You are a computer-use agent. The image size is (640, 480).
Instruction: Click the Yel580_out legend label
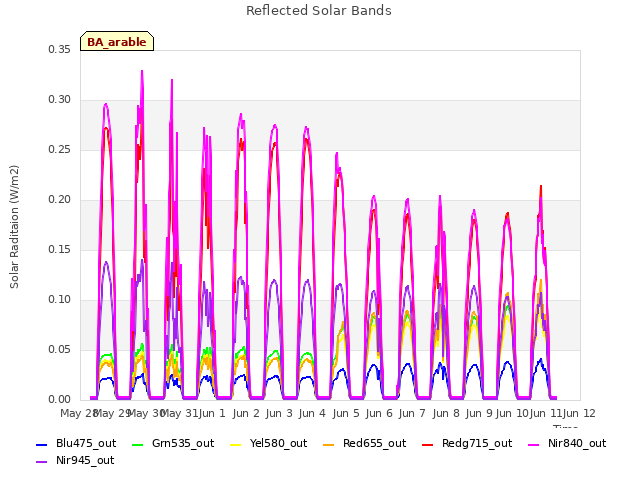pyautogui.click(x=278, y=443)
